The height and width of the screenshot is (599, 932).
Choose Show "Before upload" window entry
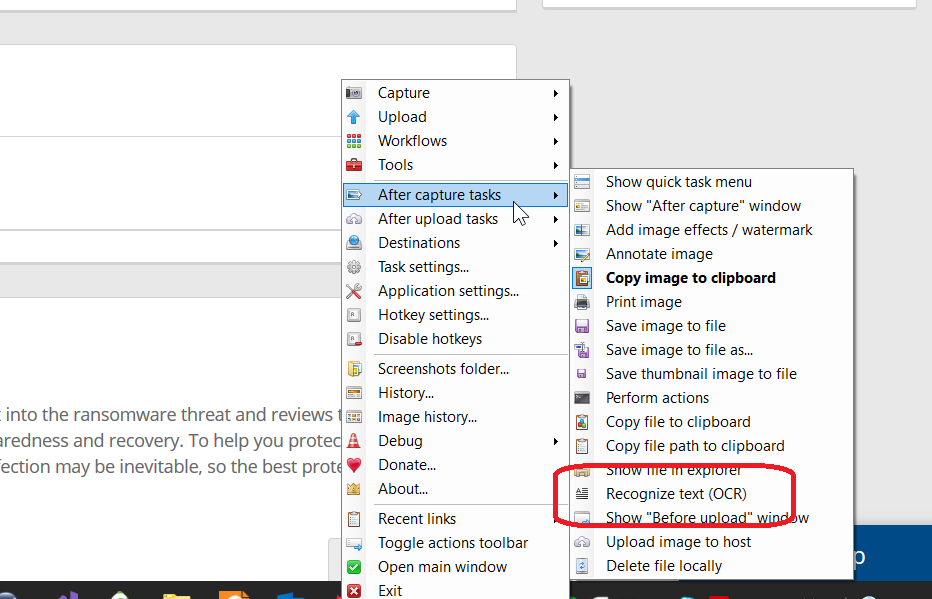tap(711, 518)
